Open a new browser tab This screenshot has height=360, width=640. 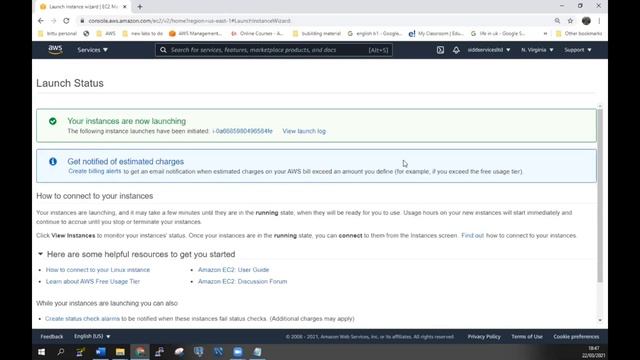(x=140, y=7)
